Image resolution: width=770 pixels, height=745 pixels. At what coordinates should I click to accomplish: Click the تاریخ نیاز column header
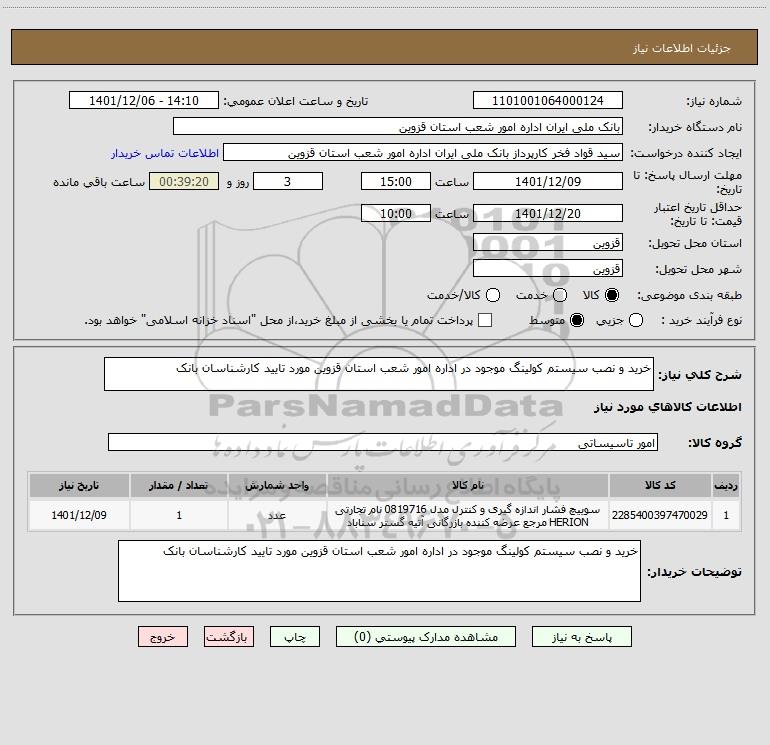click(x=79, y=485)
